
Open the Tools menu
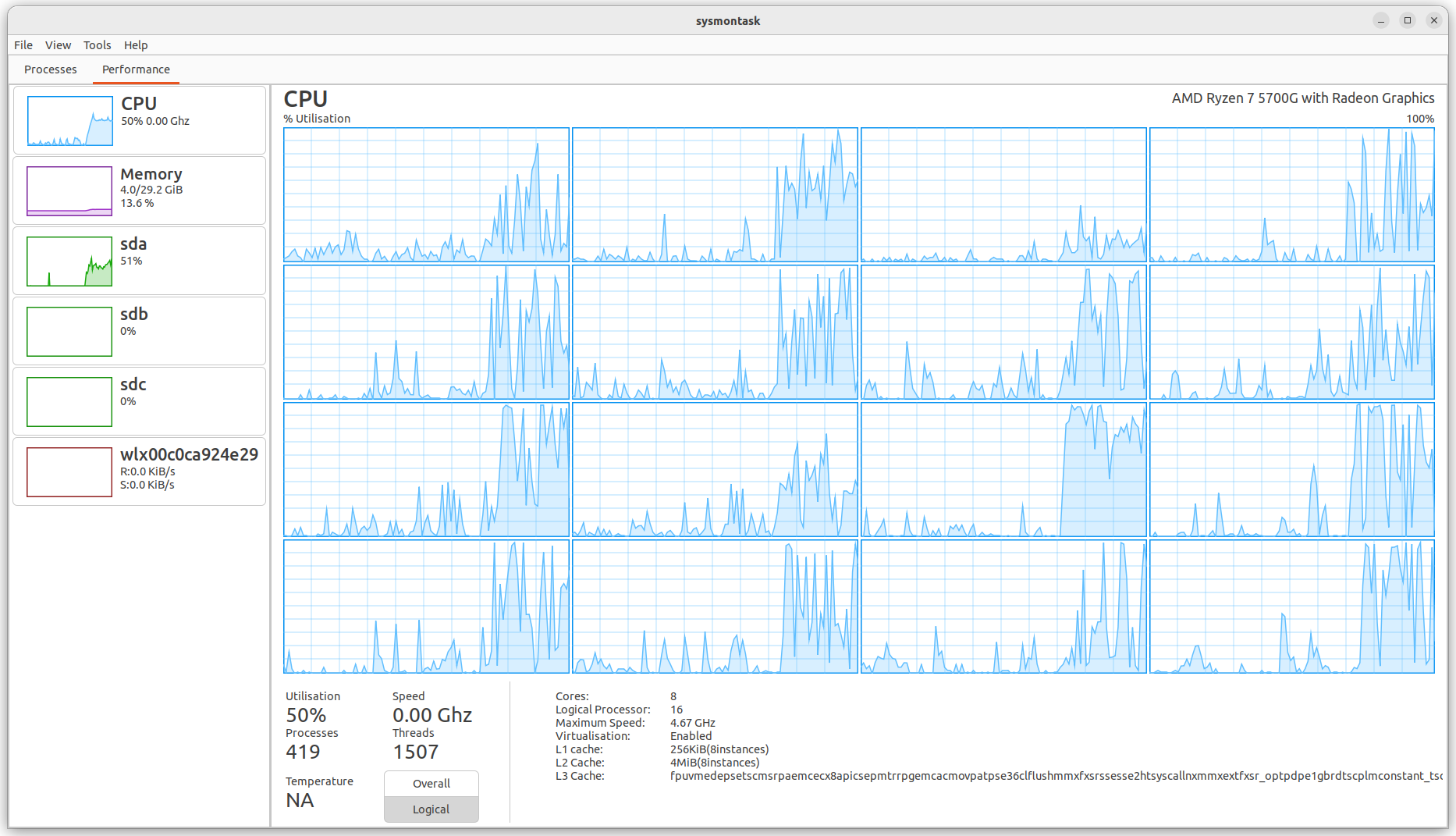pos(97,44)
